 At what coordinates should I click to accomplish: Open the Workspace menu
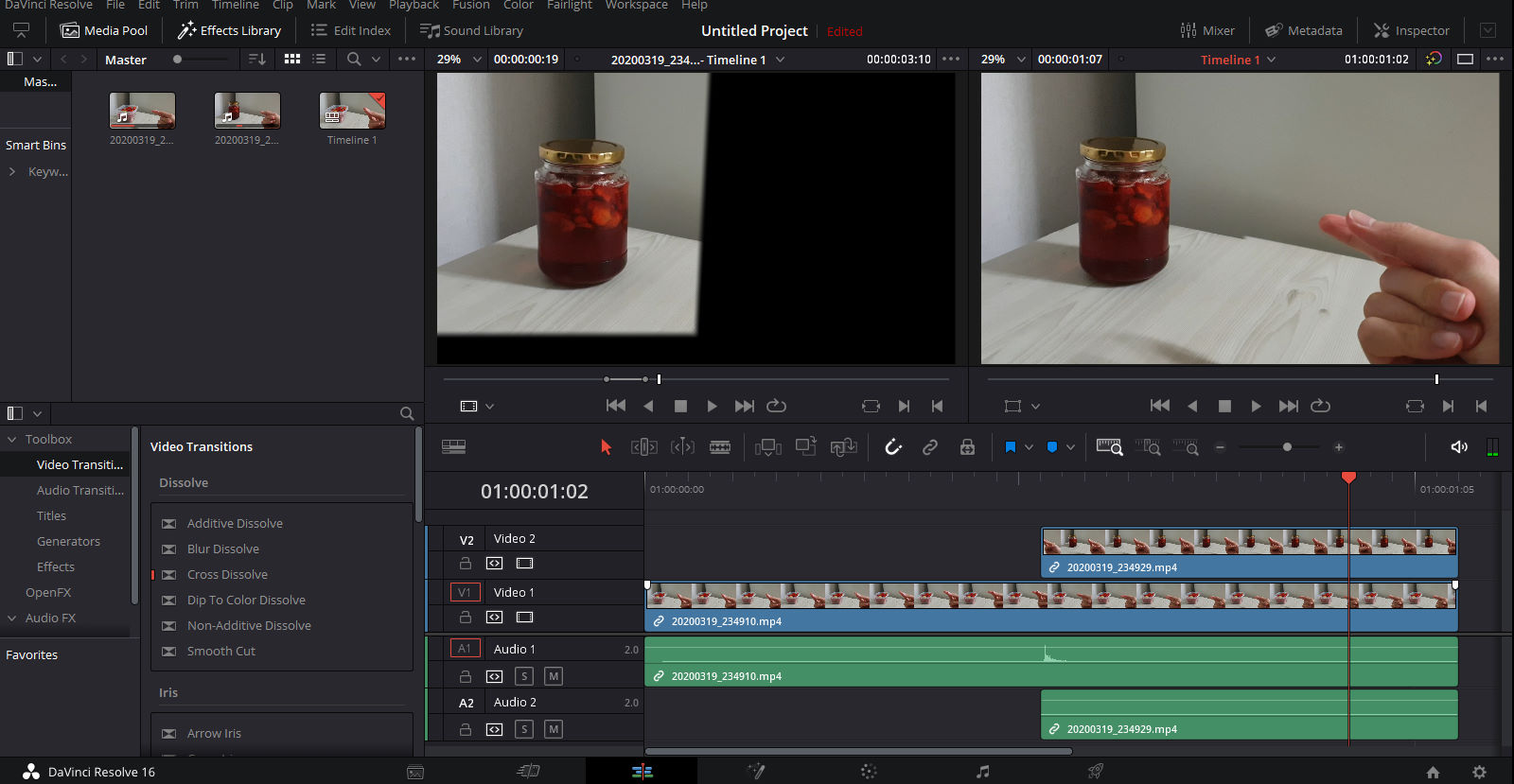pyautogui.click(x=636, y=5)
